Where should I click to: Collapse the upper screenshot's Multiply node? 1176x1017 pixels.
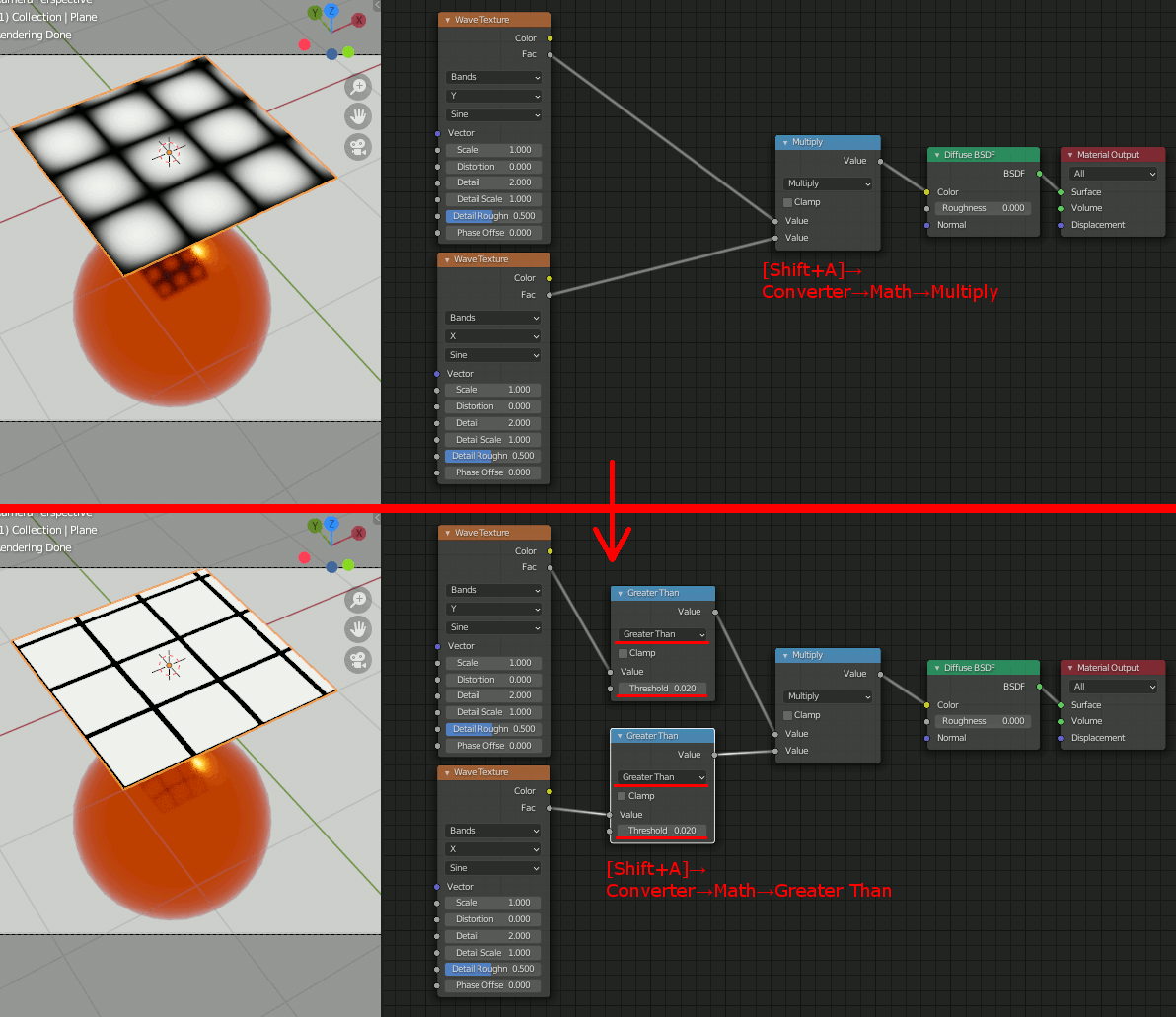785,142
